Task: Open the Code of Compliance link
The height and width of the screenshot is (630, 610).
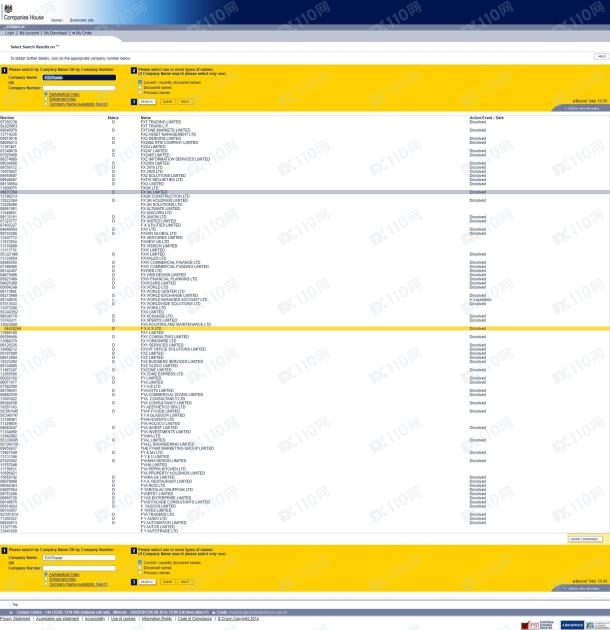Action: [x=195, y=619]
